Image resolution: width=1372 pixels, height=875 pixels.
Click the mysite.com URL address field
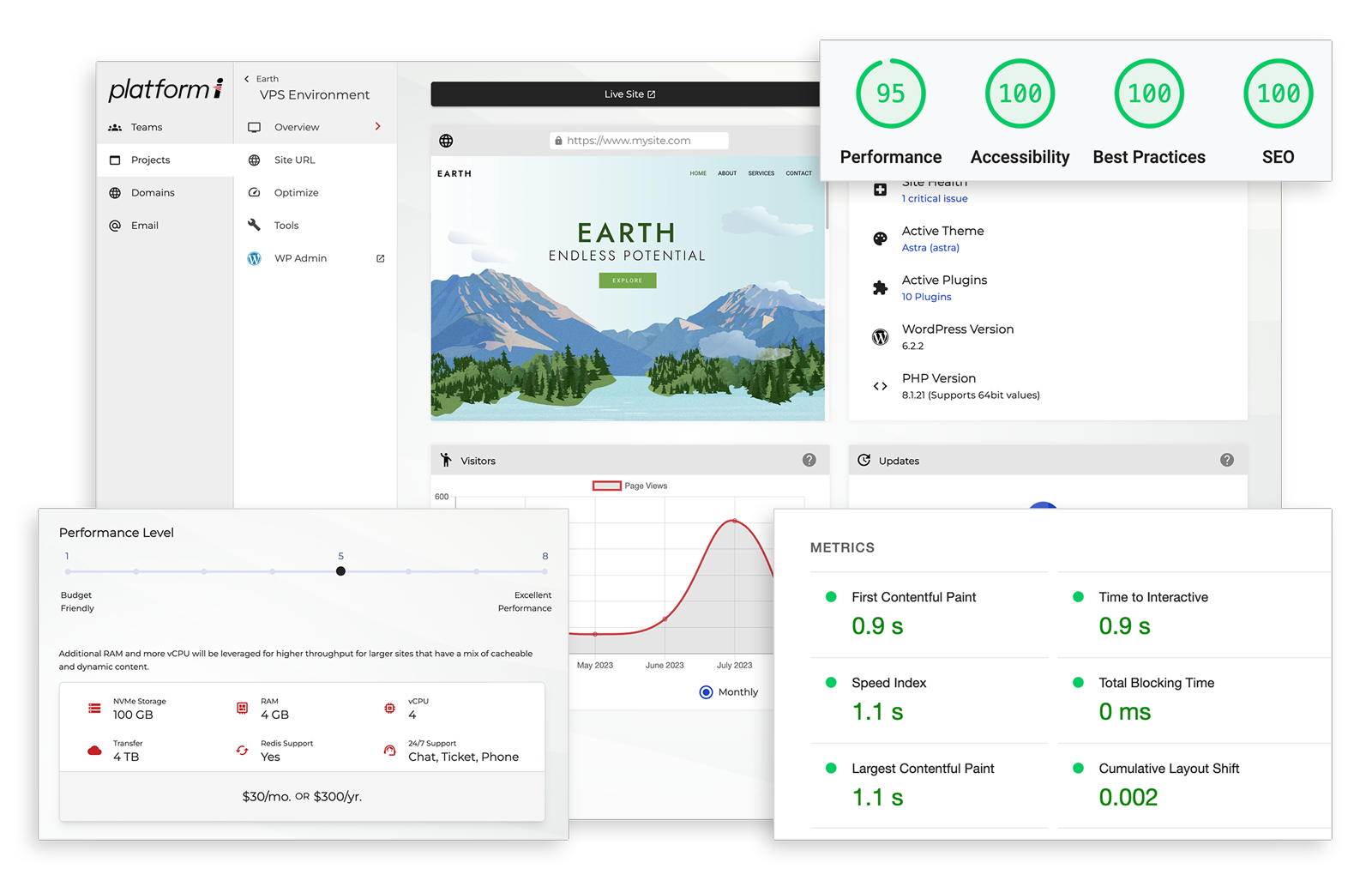point(638,141)
